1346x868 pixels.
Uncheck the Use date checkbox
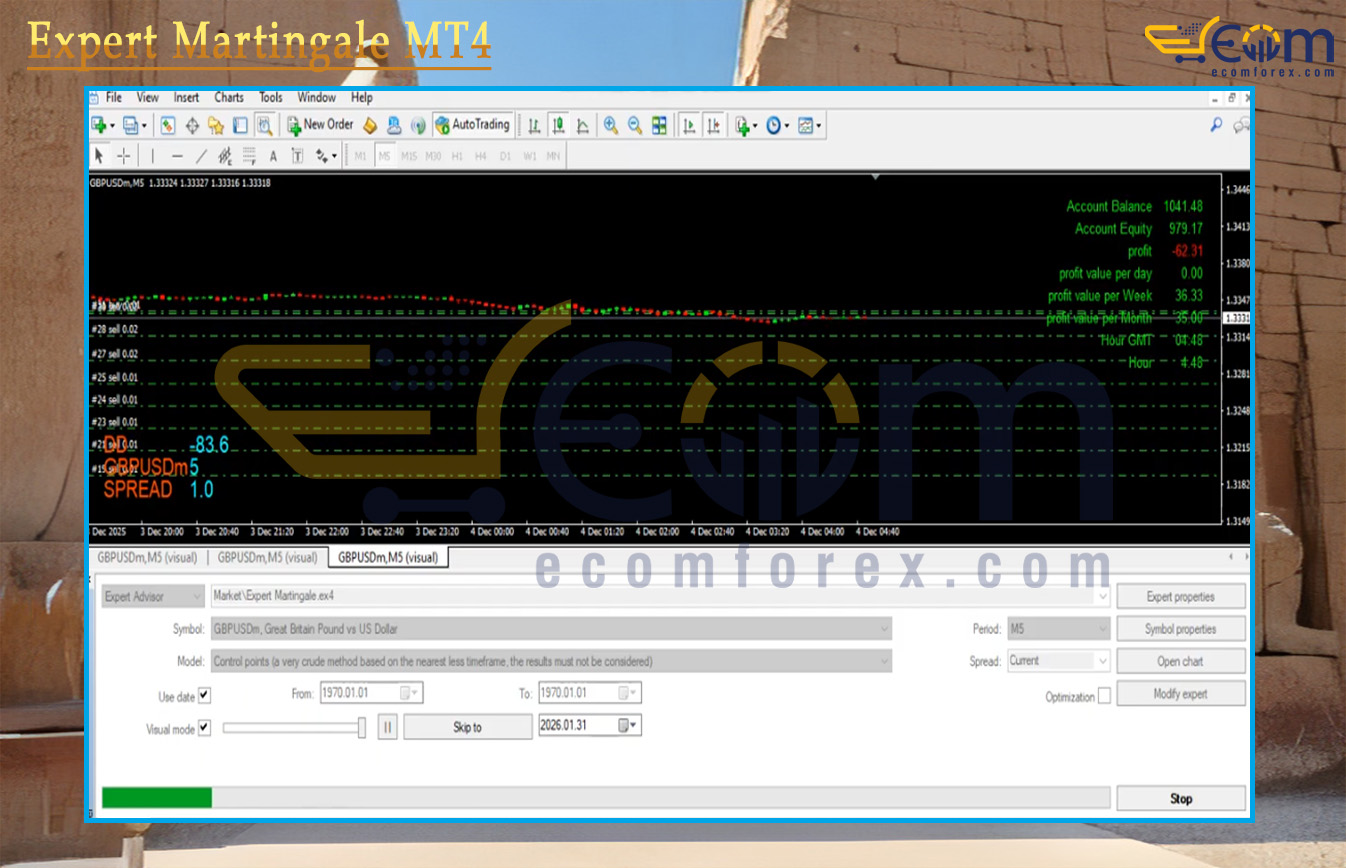[x=204, y=695]
